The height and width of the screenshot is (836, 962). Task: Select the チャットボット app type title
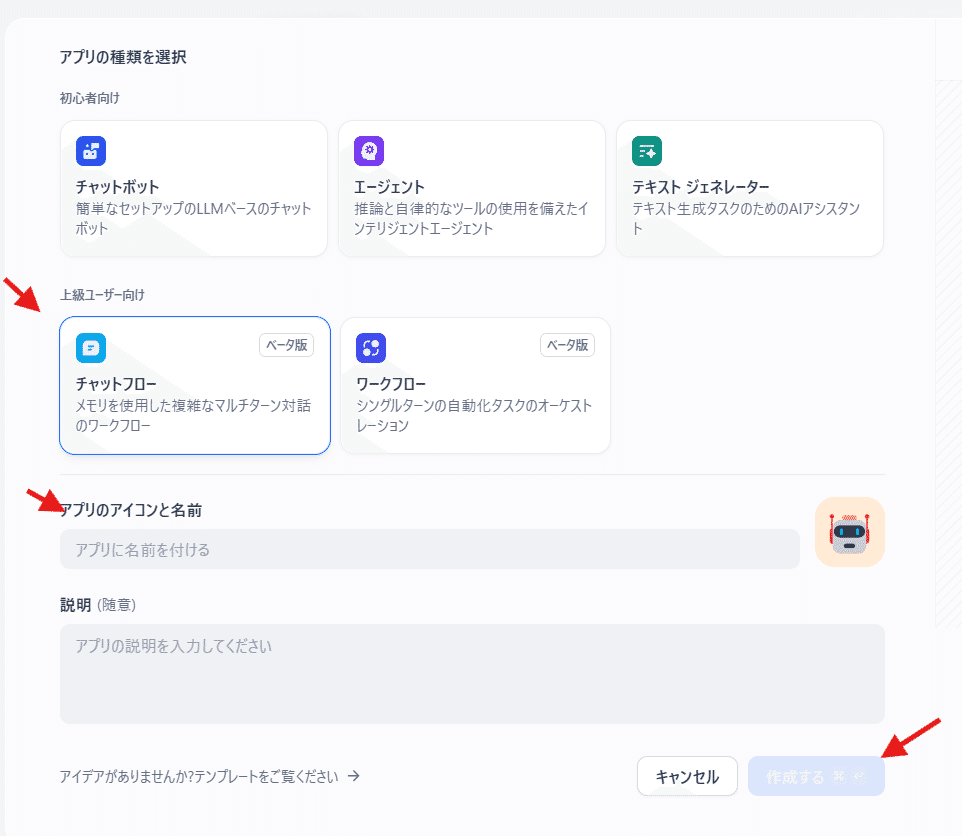117,187
